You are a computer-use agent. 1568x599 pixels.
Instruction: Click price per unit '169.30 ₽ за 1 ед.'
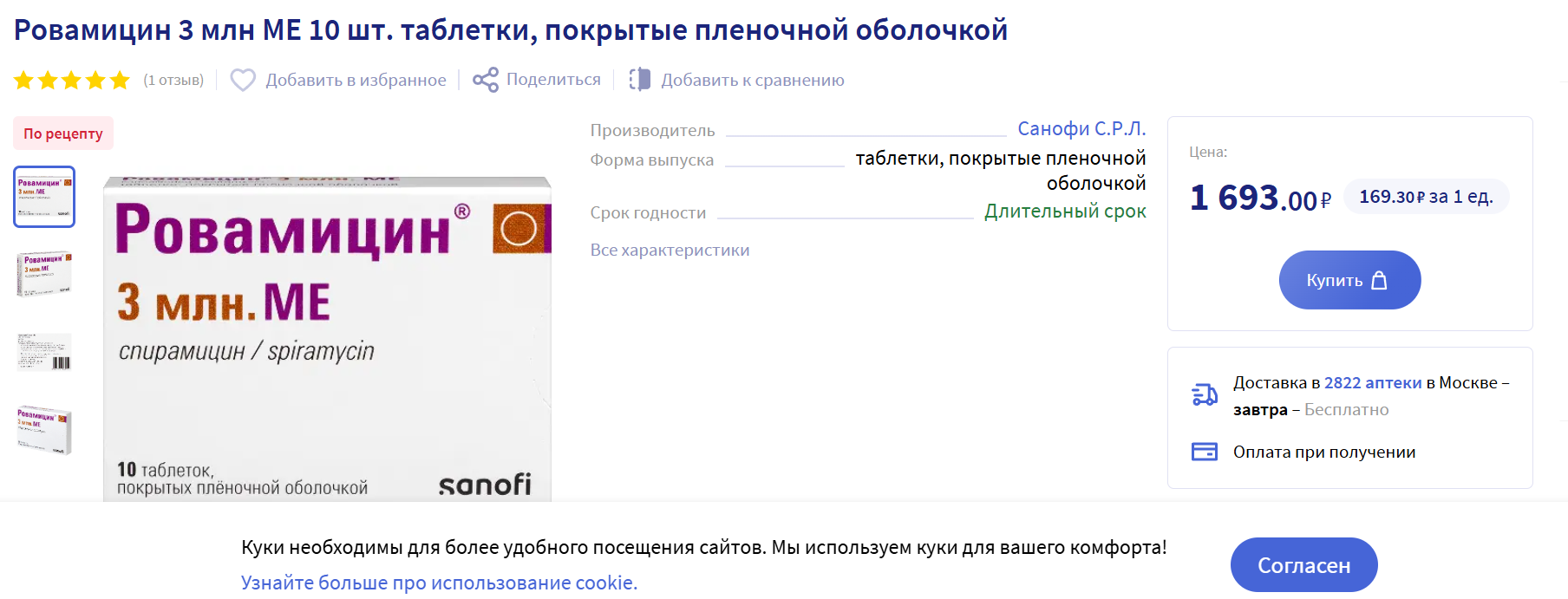click(1426, 197)
